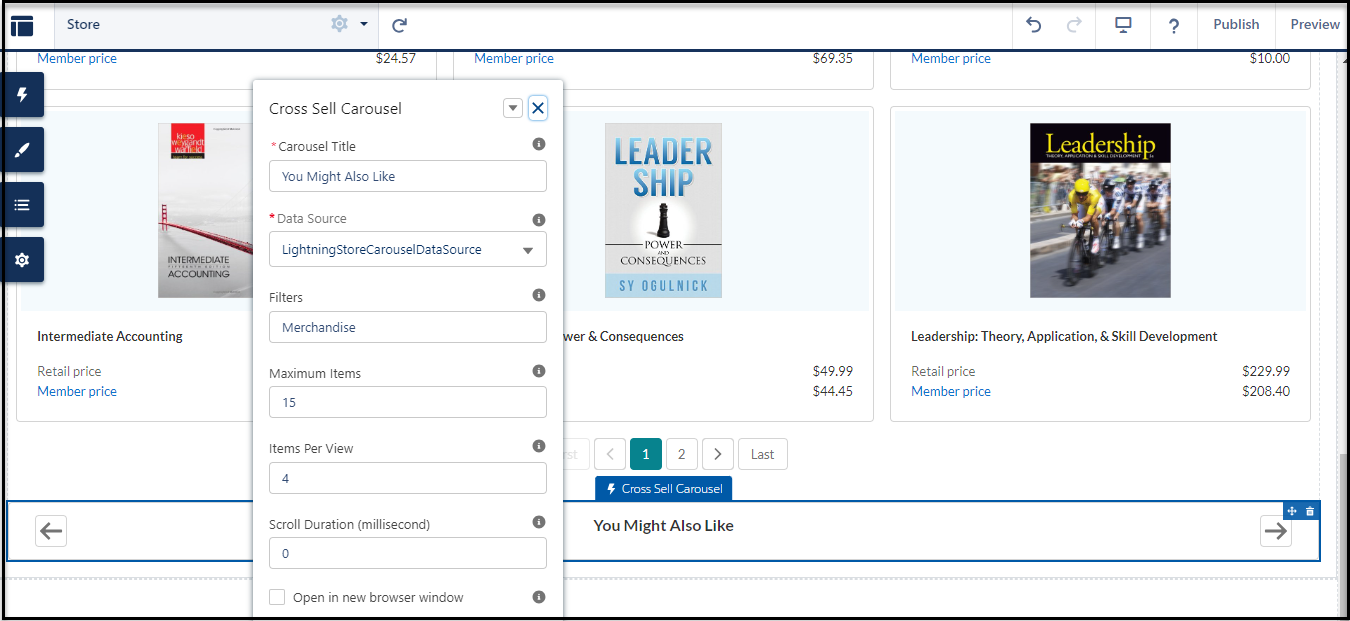
Task: Close the Cross Sell Carousel property panel
Action: pyautogui.click(x=538, y=108)
